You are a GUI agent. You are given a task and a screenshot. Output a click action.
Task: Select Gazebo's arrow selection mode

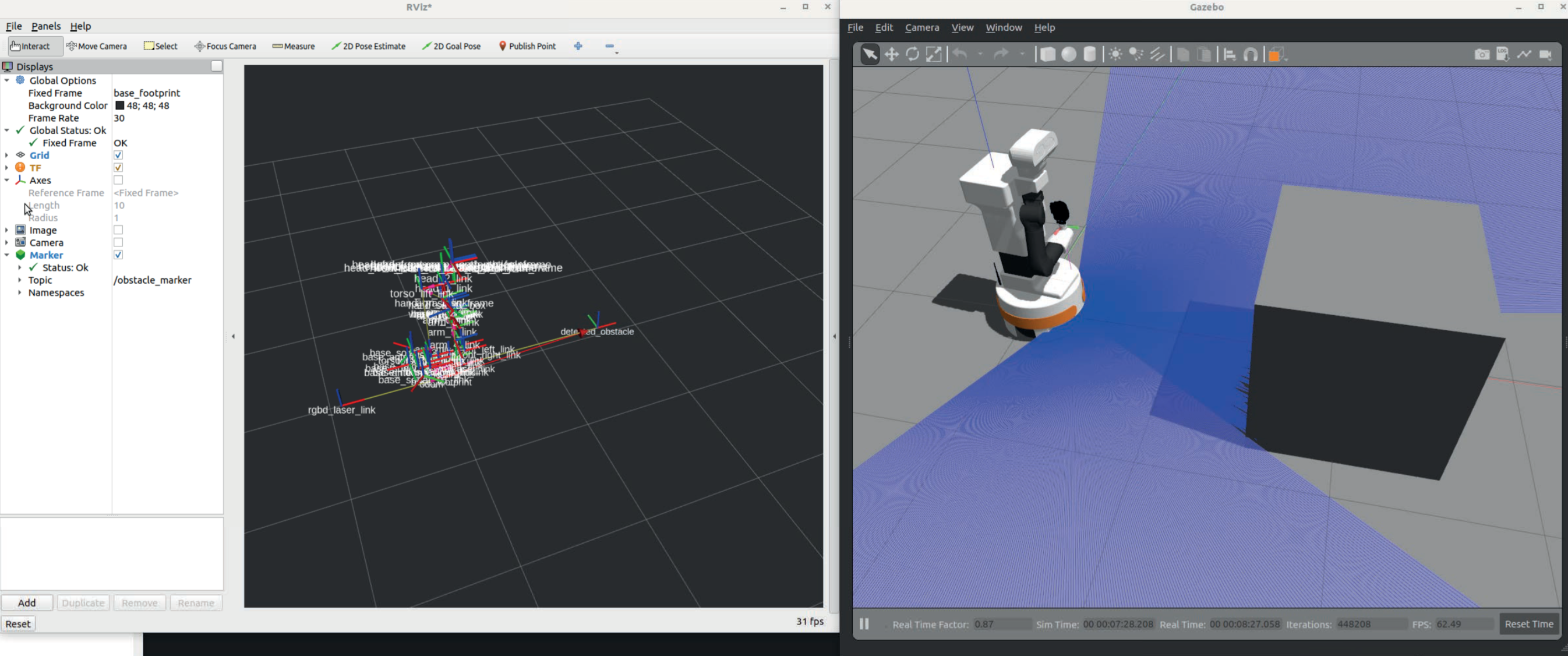pos(870,54)
